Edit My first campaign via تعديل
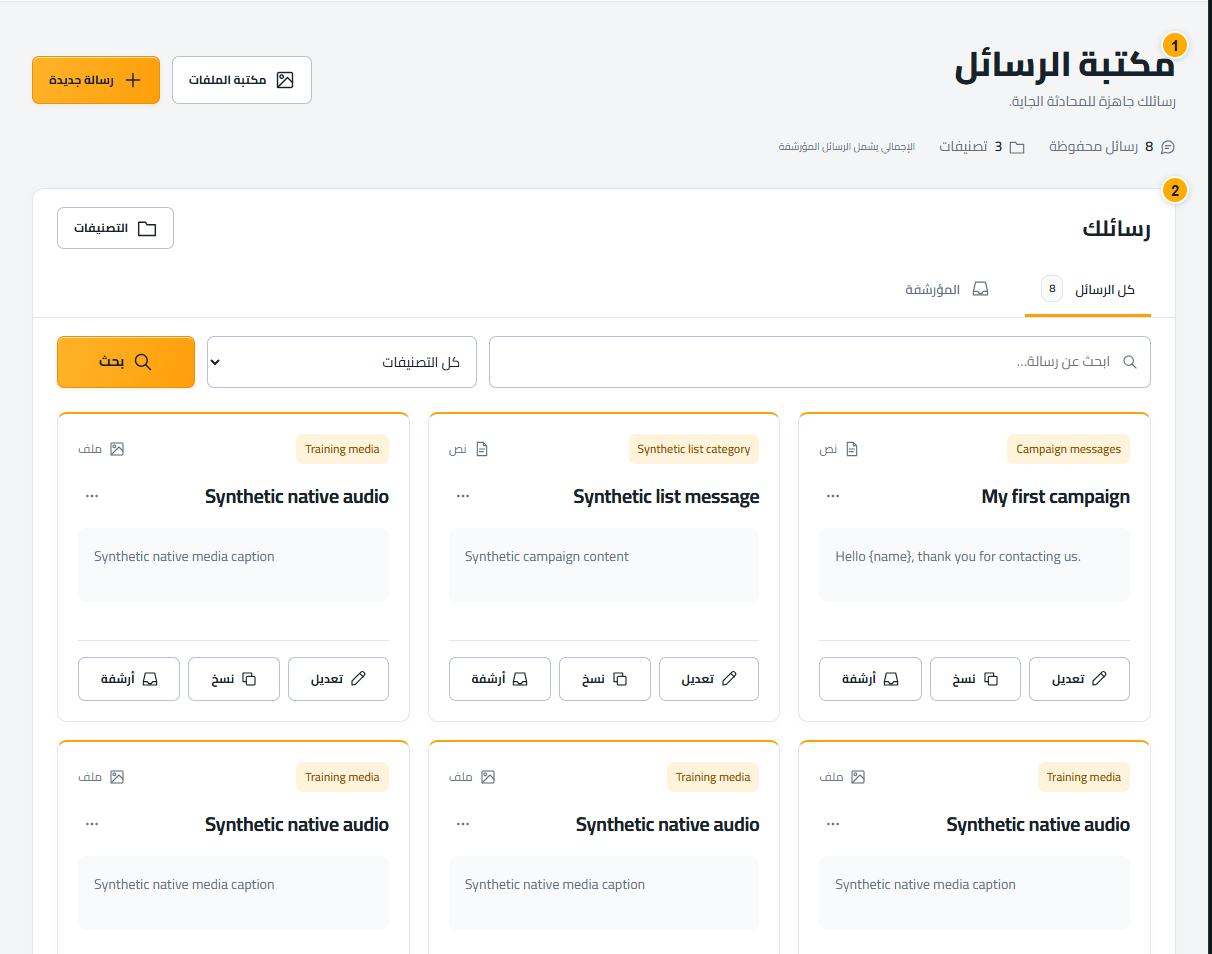 pos(1079,679)
